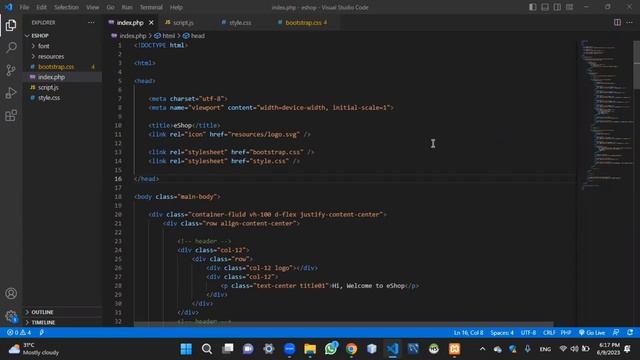This screenshot has width=640, height=360.
Task: Open the Selection menu
Action: pyautogui.click(x=66, y=7)
